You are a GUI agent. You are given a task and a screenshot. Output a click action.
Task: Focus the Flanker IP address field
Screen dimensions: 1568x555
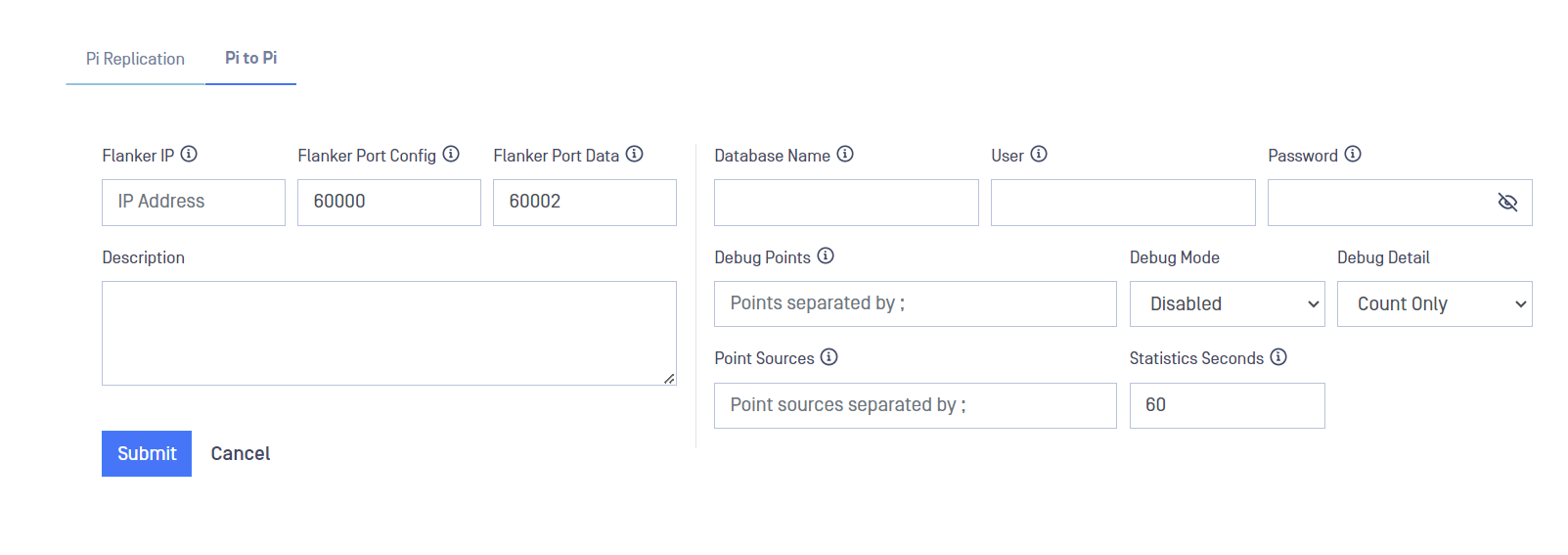[194, 203]
